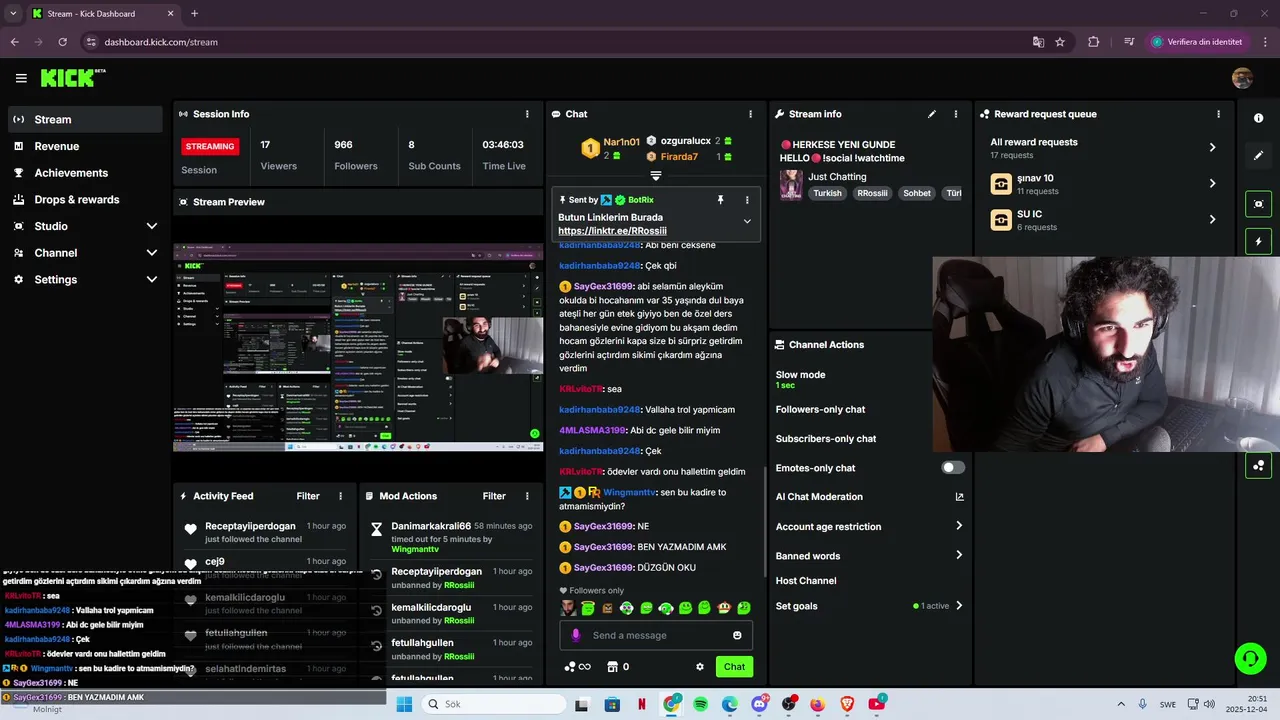Go to Drops & rewards in sidebar
This screenshot has height=720, width=1280.
84,200
